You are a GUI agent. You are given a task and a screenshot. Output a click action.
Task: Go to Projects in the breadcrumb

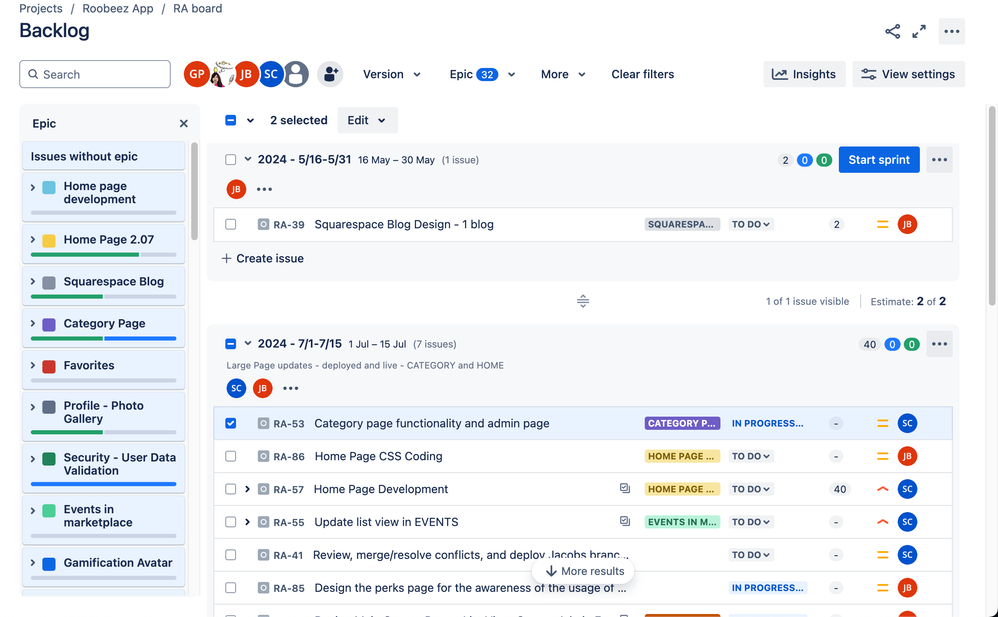(x=41, y=9)
